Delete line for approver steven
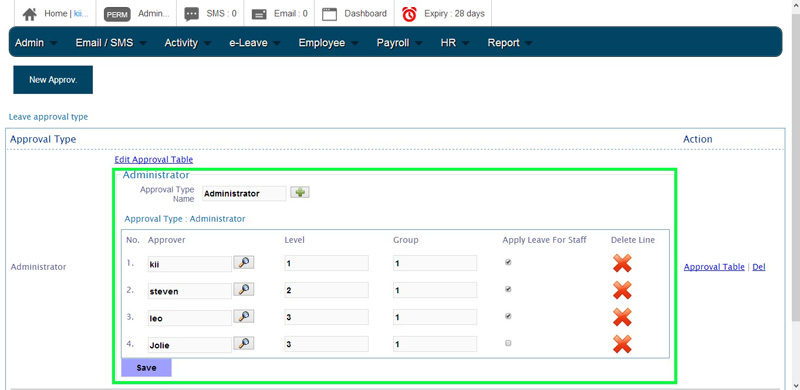Screen dimensions: 800x390 pyautogui.click(x=622, y=290)
